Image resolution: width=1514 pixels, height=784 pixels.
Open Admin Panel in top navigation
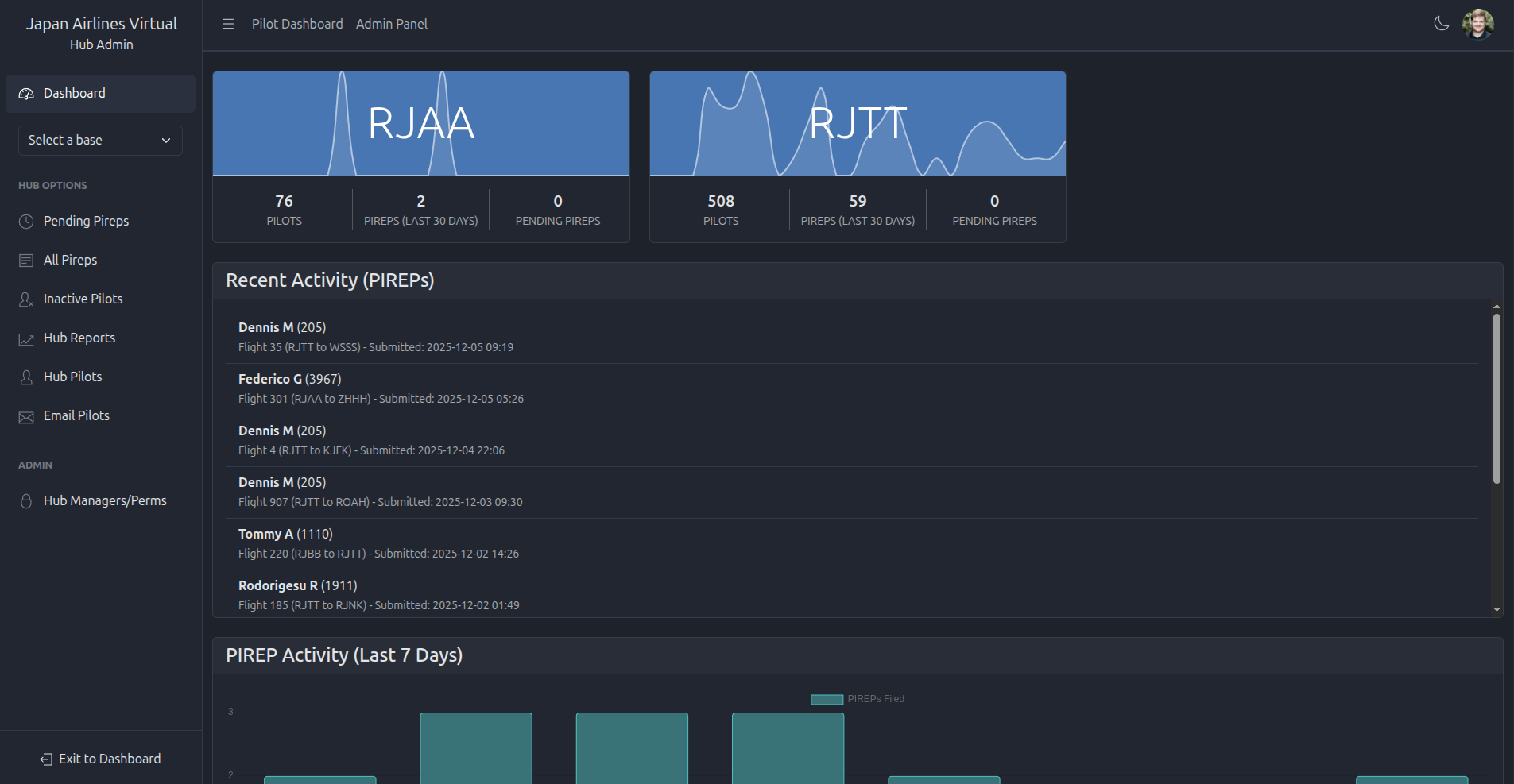392,24
